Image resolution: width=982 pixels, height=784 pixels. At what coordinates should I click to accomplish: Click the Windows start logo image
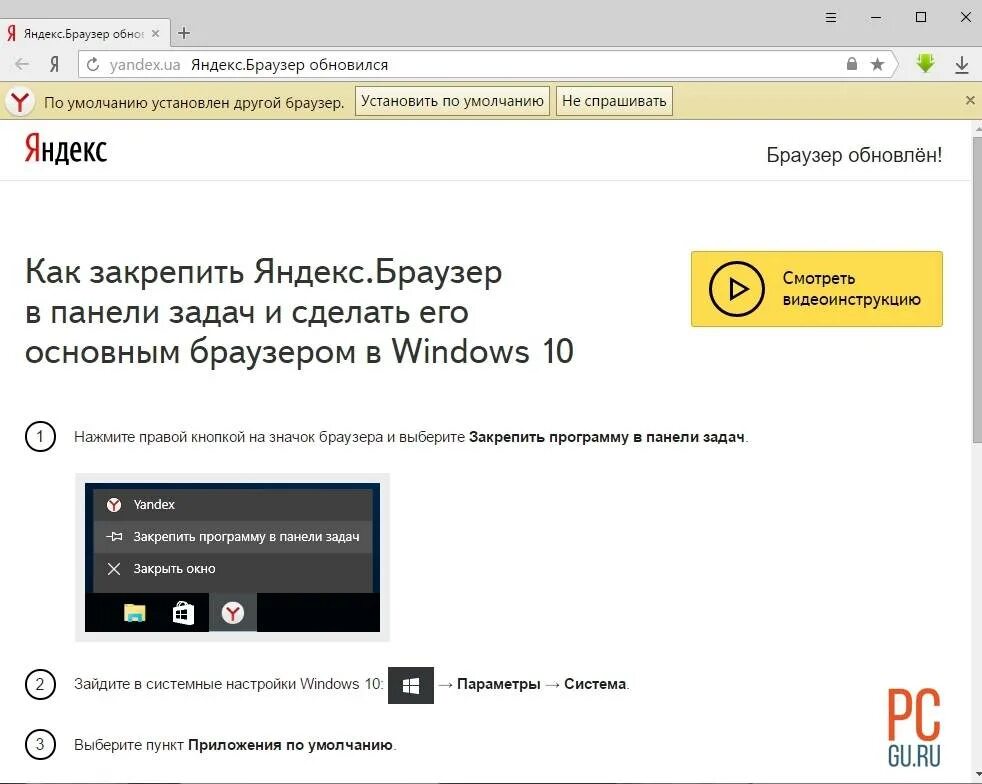(411, 686)
